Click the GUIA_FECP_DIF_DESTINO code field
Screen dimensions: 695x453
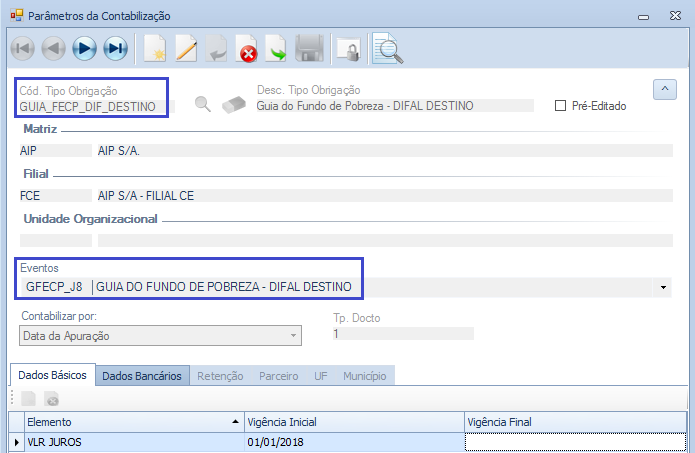tap(97, 106)
